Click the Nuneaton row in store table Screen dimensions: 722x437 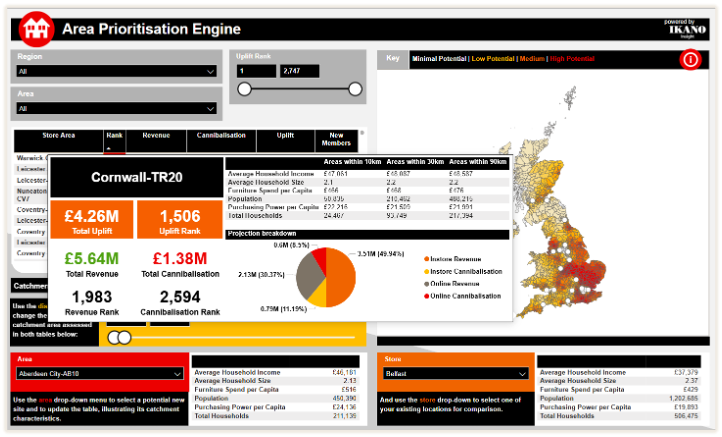[x=31, y=195]
